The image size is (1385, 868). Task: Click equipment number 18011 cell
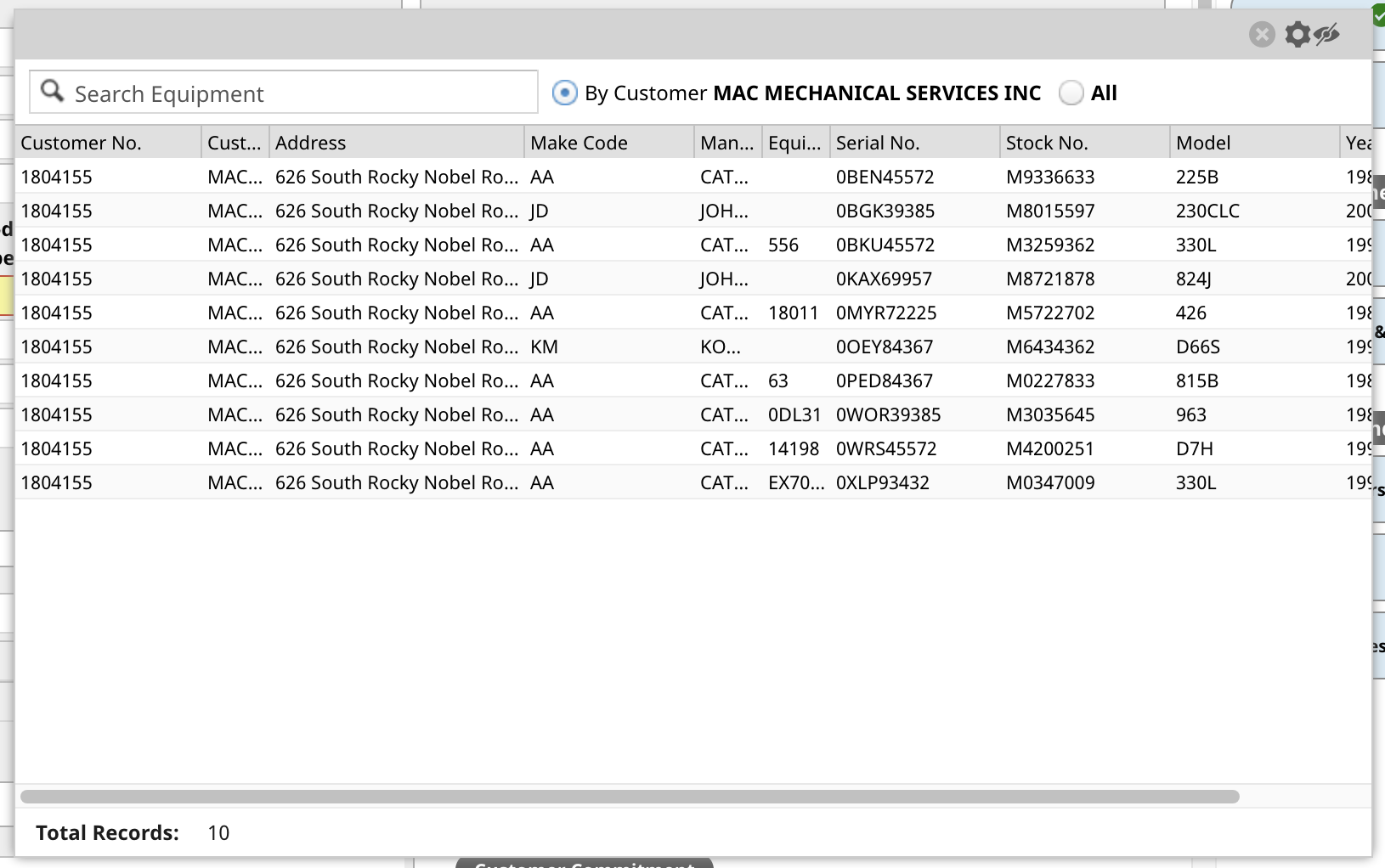794,313
